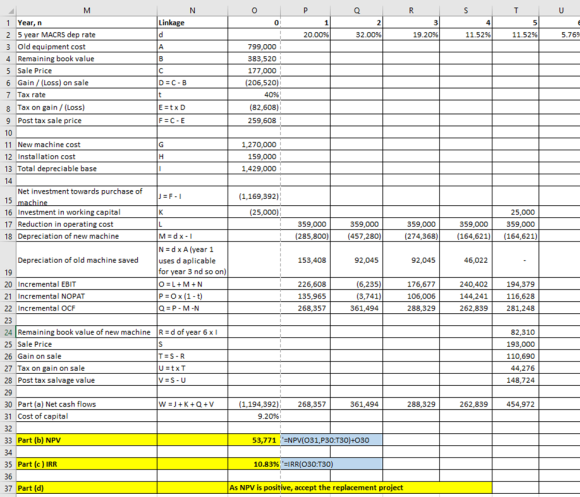Click the 148,724 salvage value cell

click(x=516, y=380)
